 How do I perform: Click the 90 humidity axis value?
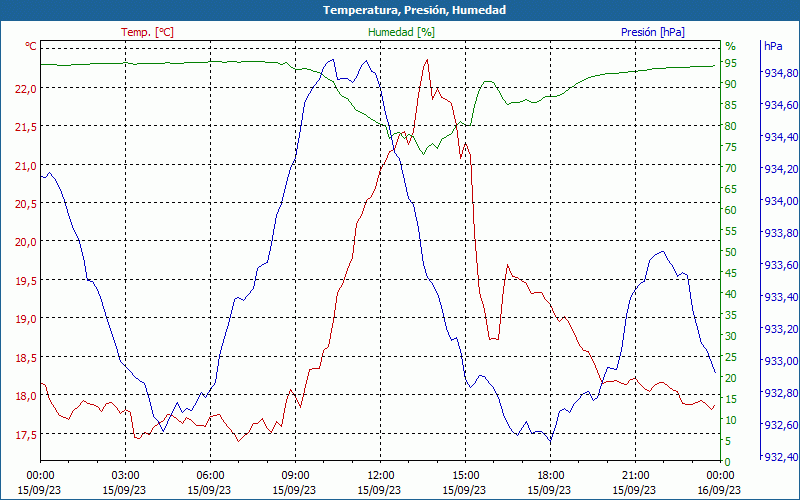pos(731,84)
